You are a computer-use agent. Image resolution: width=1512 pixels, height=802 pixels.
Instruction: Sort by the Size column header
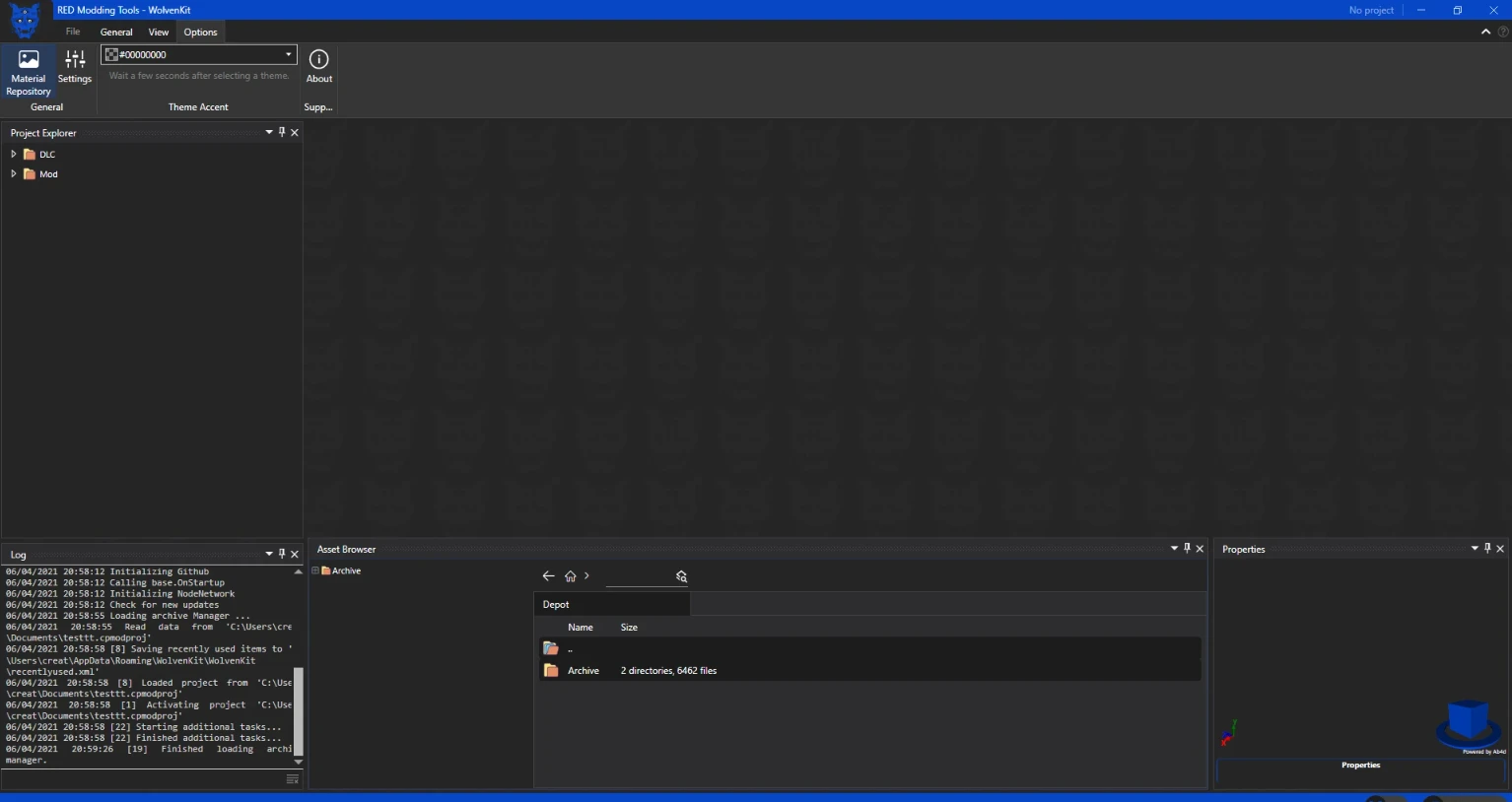click(629, 627)
